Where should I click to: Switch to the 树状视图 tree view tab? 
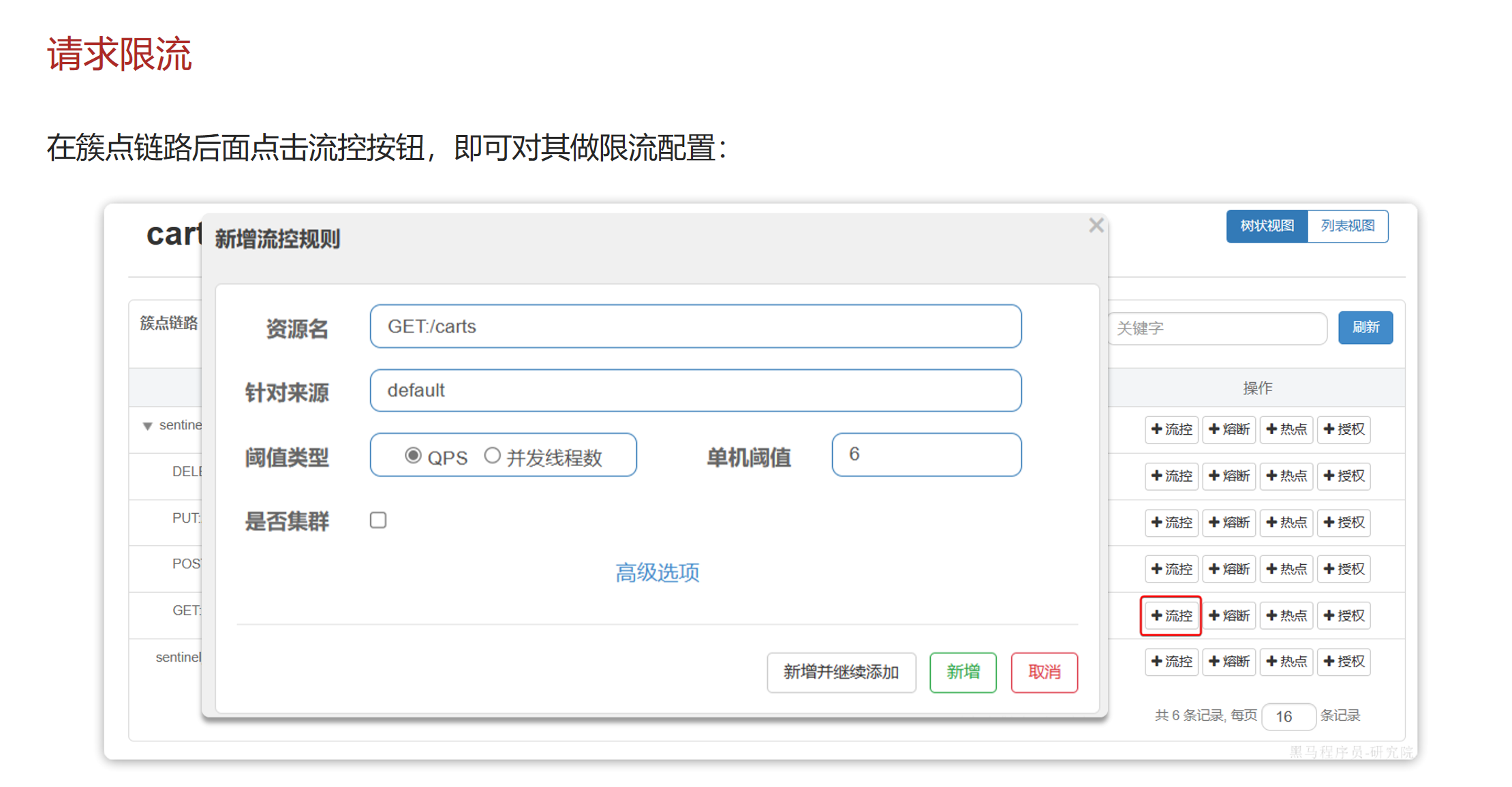[1266, 226]
